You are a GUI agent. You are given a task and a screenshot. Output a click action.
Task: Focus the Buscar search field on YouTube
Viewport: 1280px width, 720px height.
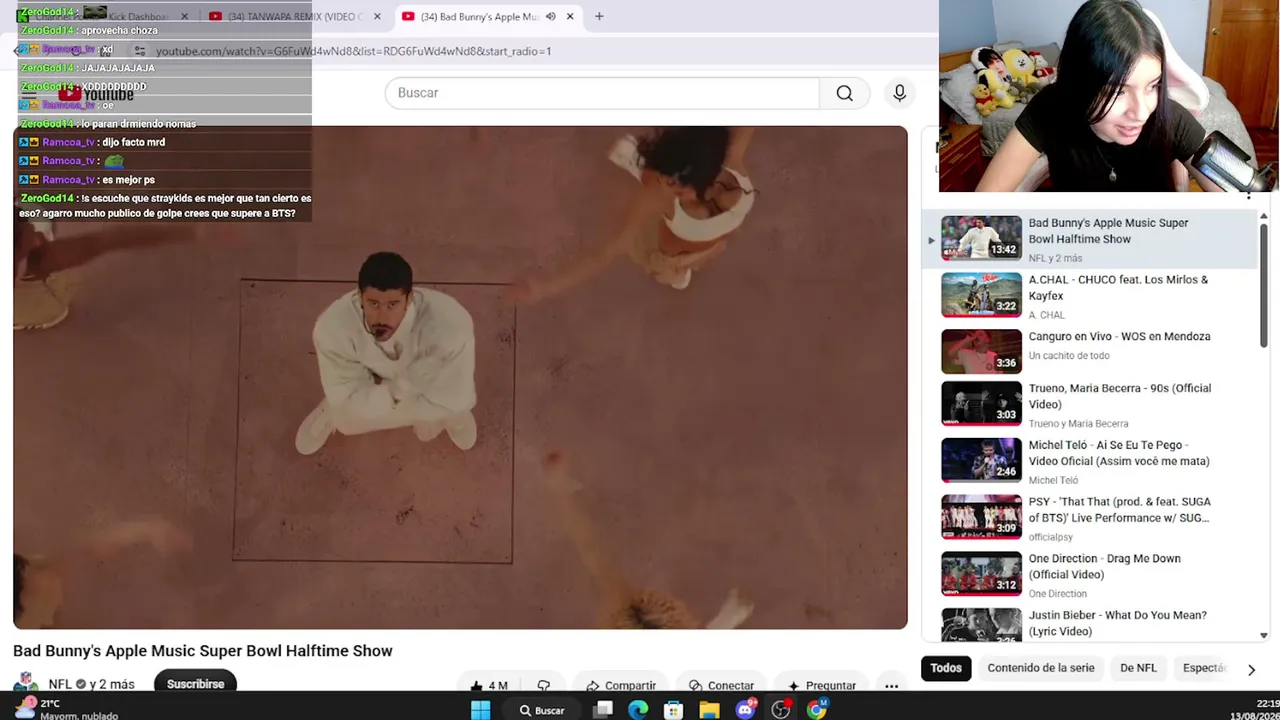click(602, 93)
